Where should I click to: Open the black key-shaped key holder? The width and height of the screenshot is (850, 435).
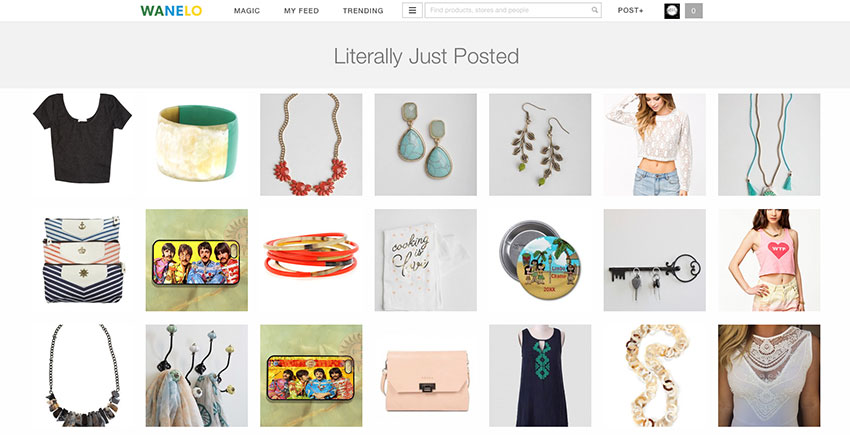point(655,260)
